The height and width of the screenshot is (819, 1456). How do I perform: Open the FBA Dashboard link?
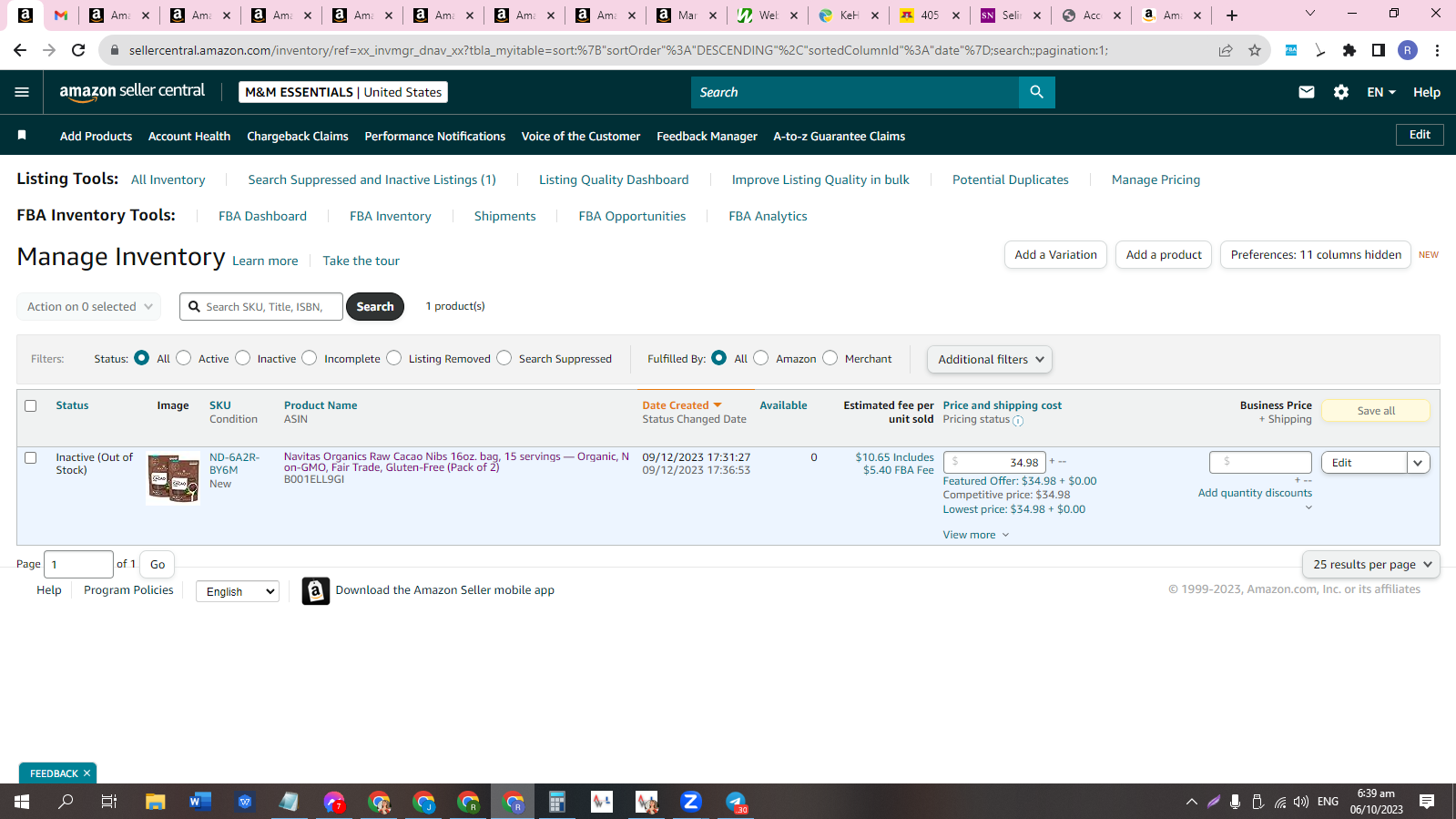tap(262, 216)
